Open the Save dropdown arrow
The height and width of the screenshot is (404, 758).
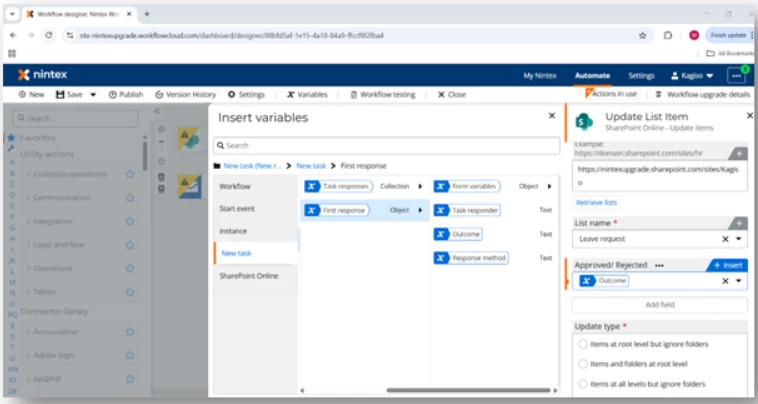click(x=93, y=95)
